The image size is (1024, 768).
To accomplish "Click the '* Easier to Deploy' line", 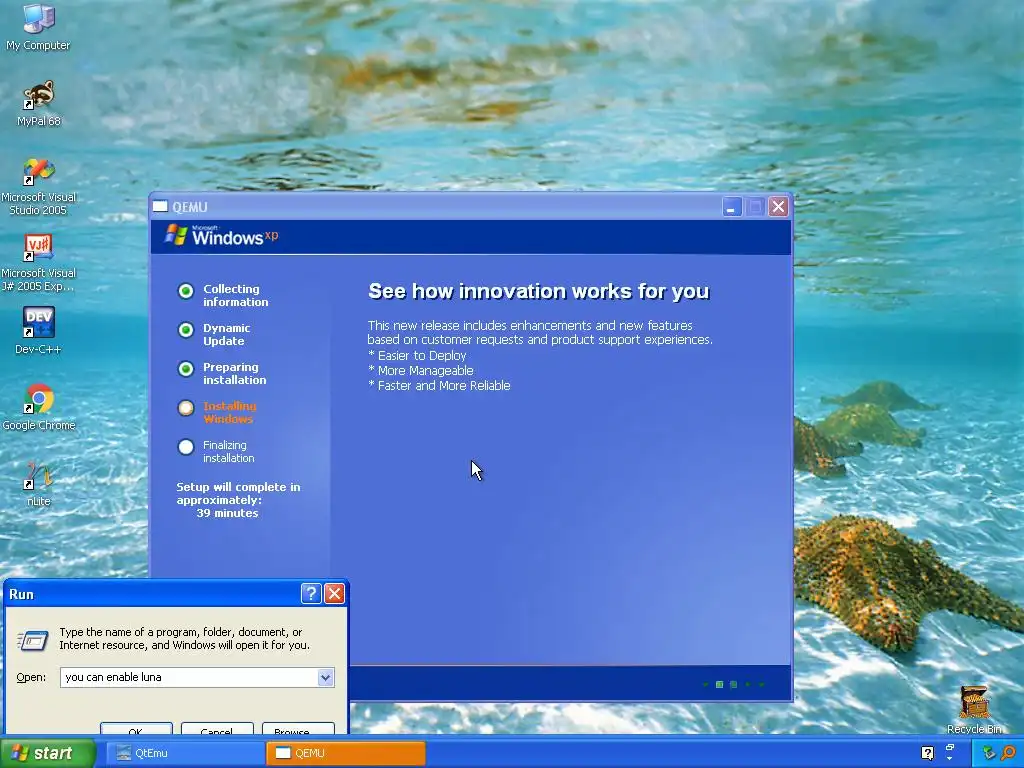I will pyautogui.click(x=417, y=355).
